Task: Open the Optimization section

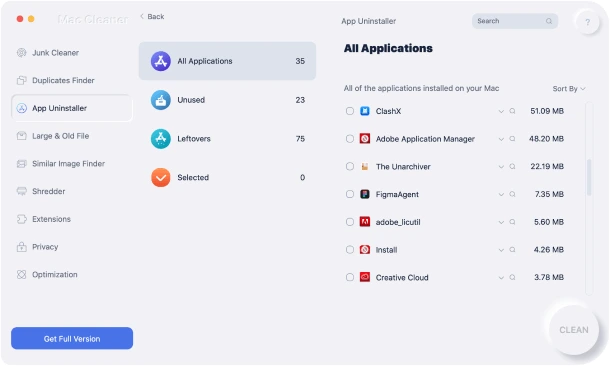Action: 54,275
